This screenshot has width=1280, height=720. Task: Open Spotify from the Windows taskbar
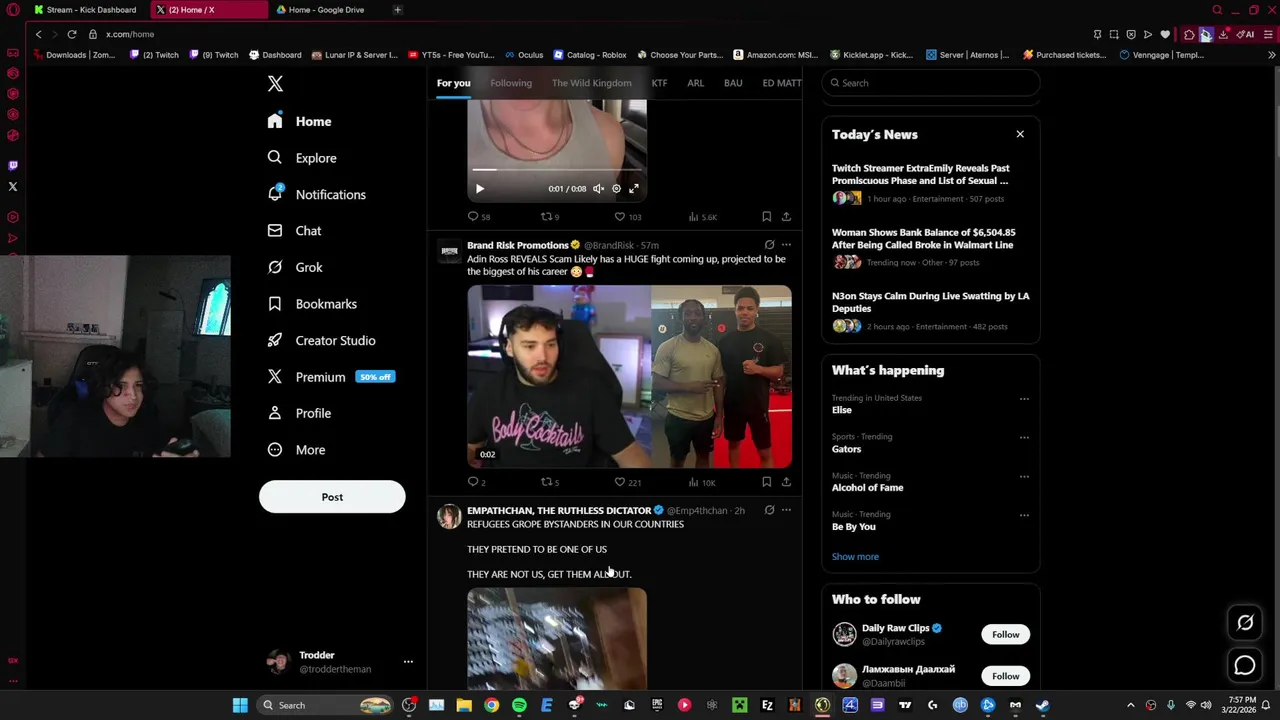(x=519, y=705)
